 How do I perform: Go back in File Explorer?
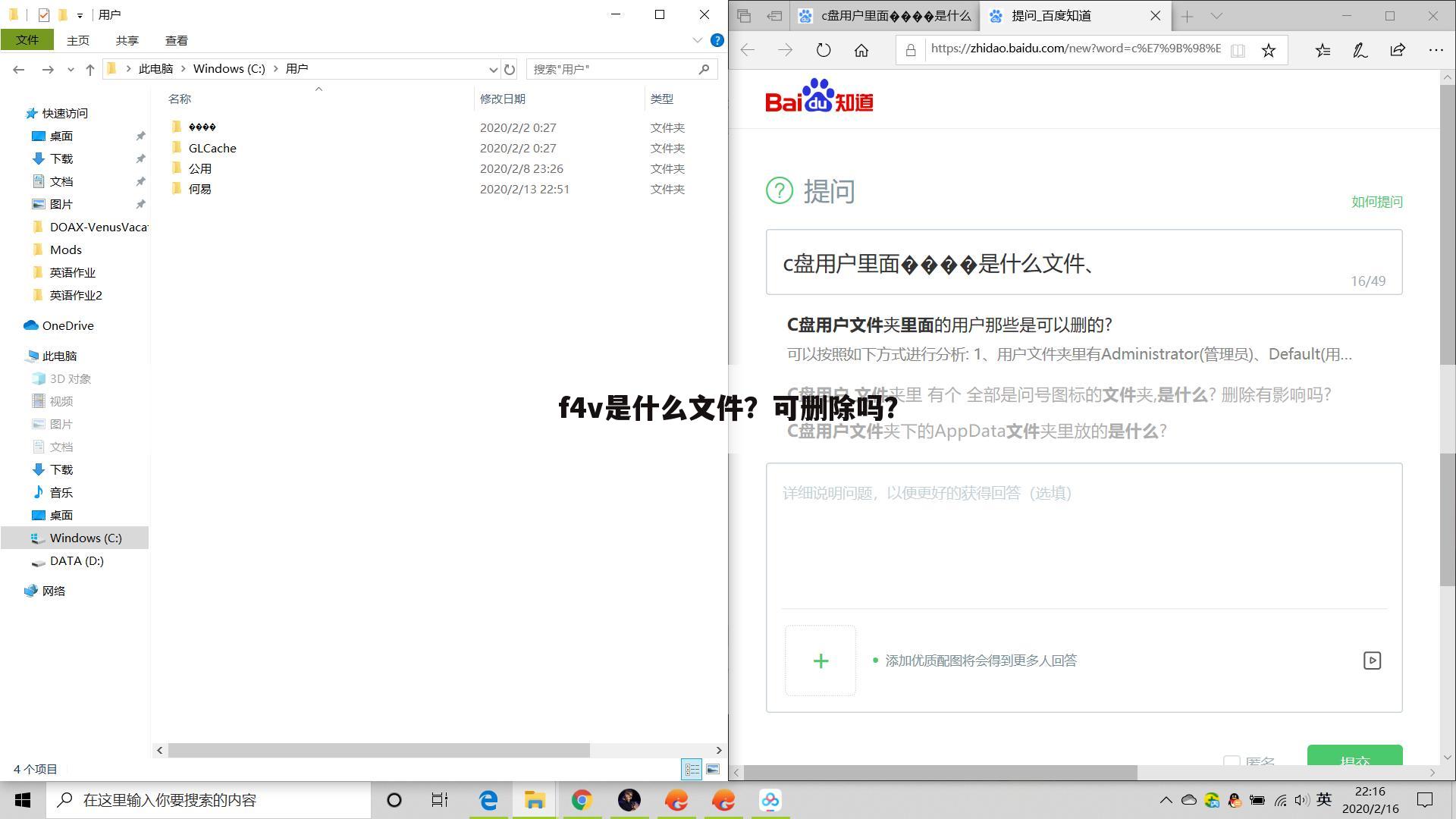click(x=19, y=69)
